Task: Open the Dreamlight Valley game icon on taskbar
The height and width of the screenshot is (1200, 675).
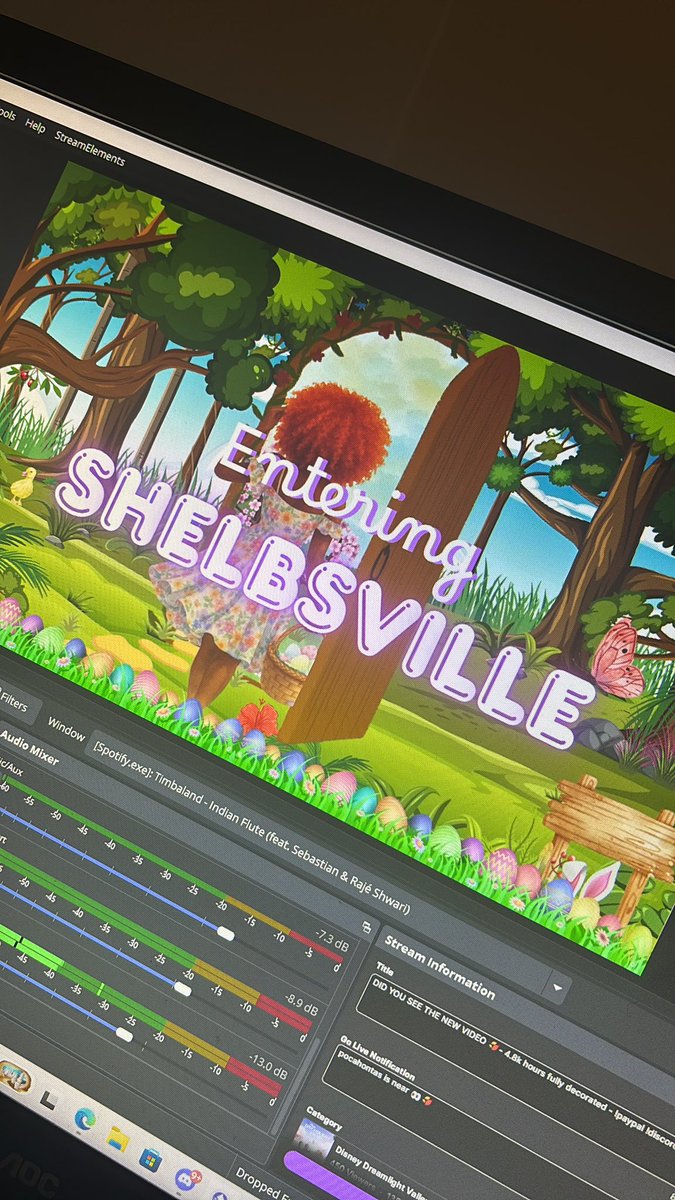Action: point(14,1078)
